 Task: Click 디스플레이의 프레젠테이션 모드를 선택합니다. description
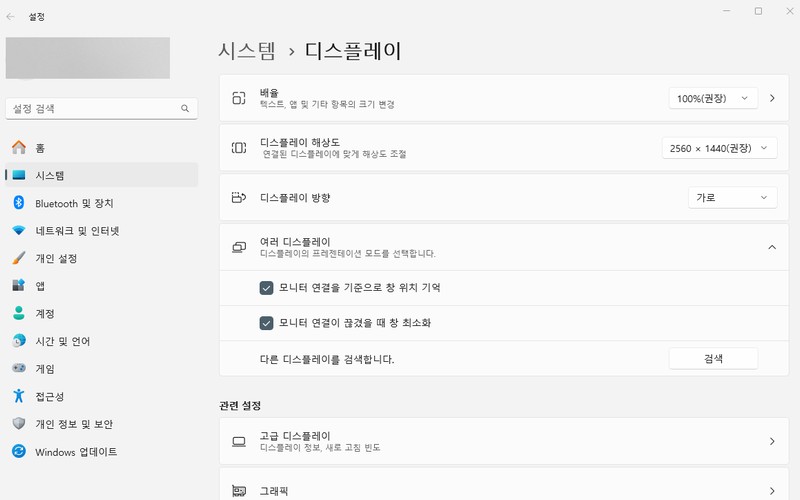pos(347,254)
